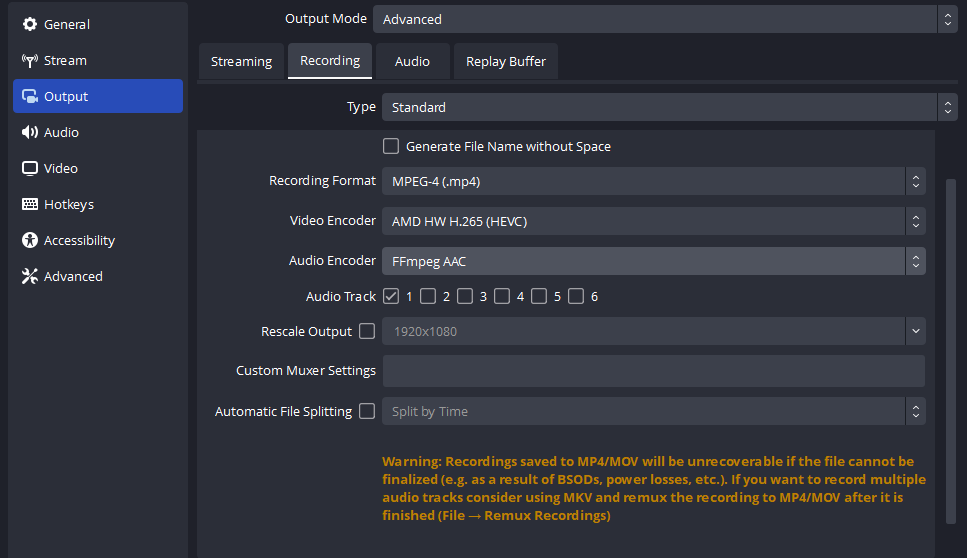Click the Stream antenna icon
This screenshot has width=967, height=558.
(30, 60)
